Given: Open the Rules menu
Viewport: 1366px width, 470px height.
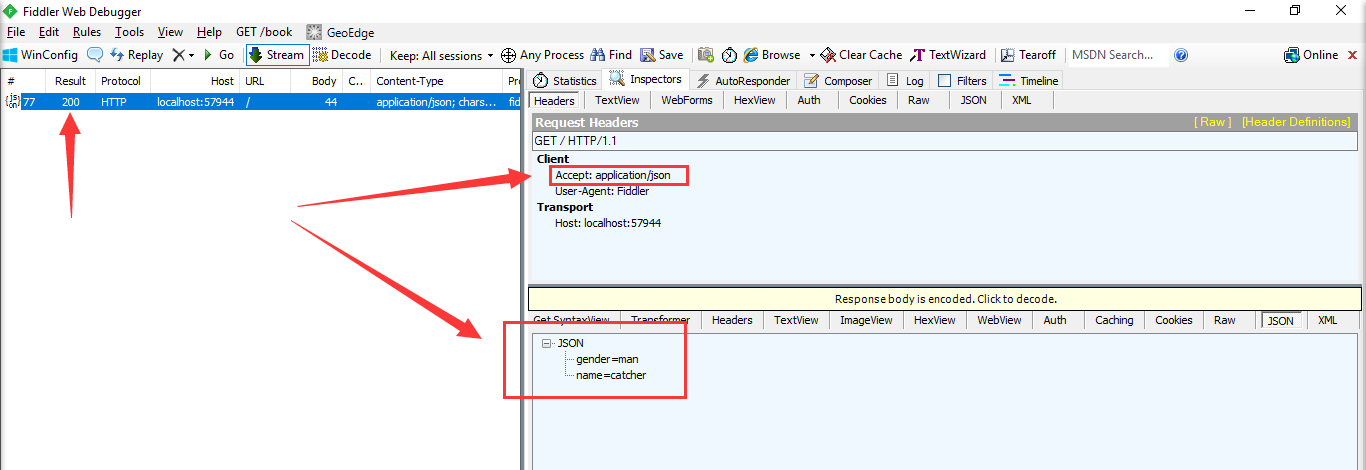Looking at the screenshot, I should pyautogui.click(x=87, y=32).
